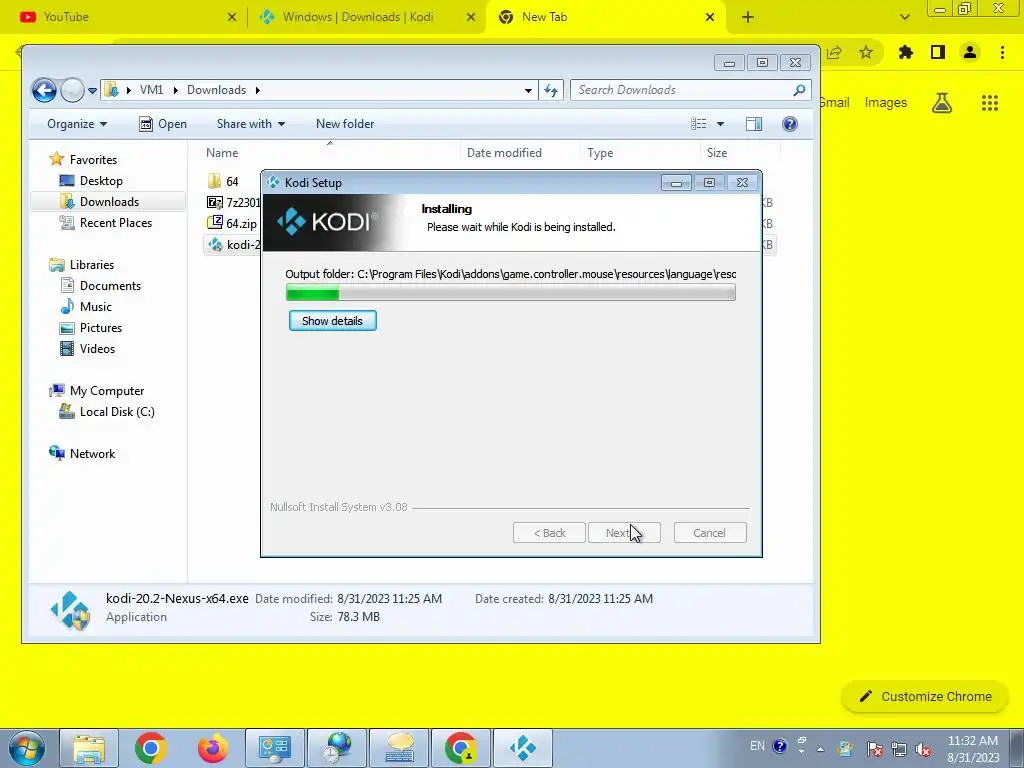Sort files by Date modified column
Viewport: 1024px width, 768px height.
(x=504, y=153)
